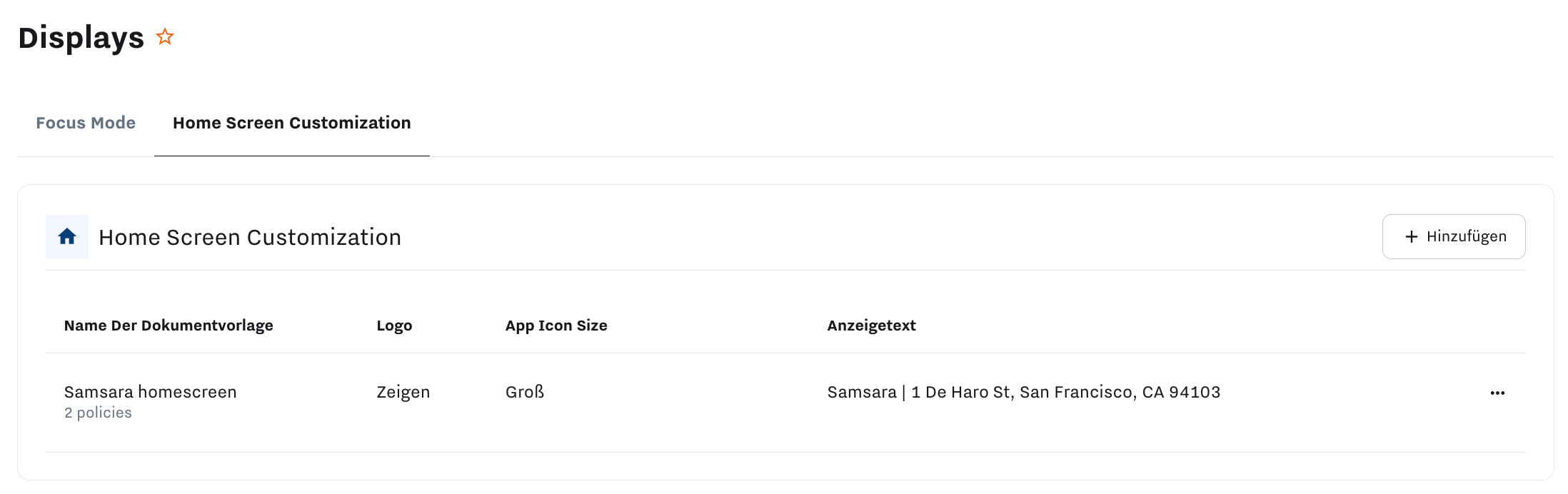1568x494 pixels.
Task: Favorite the Displays page with the star icon
Action: pyautogui.click(x=165, y=36)
